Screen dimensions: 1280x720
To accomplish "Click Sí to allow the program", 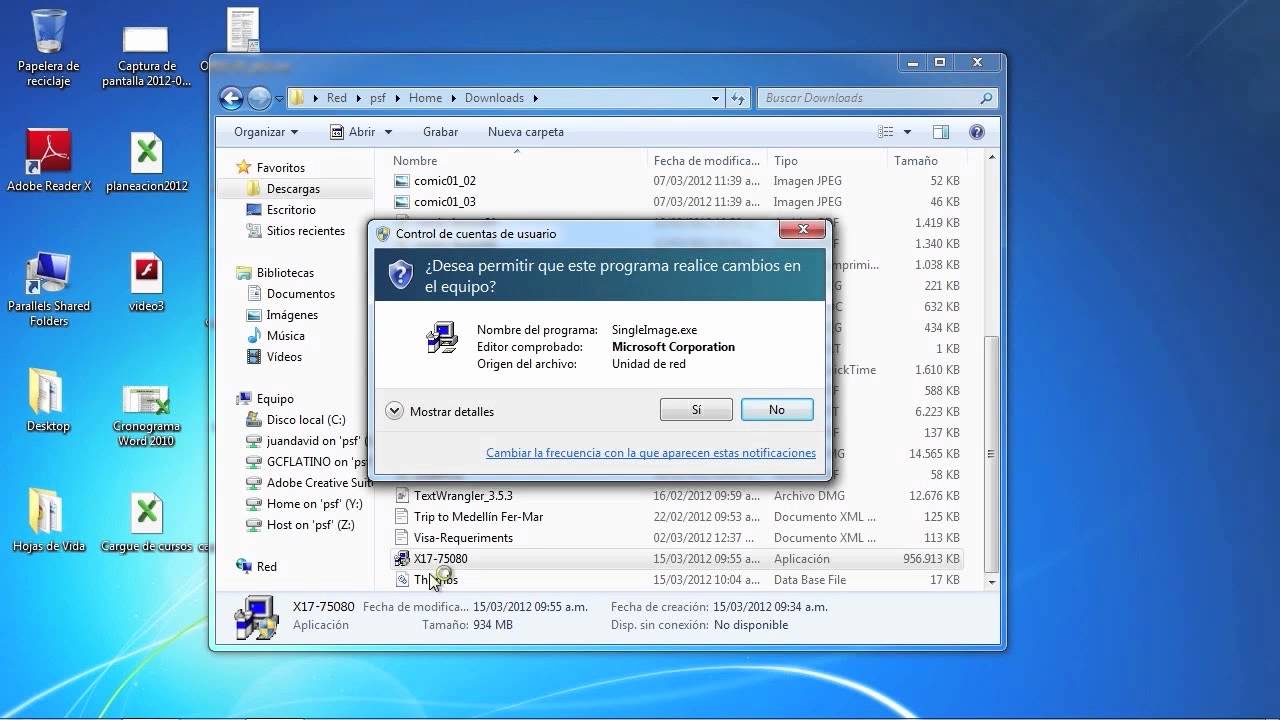I will tap(696, 410).
